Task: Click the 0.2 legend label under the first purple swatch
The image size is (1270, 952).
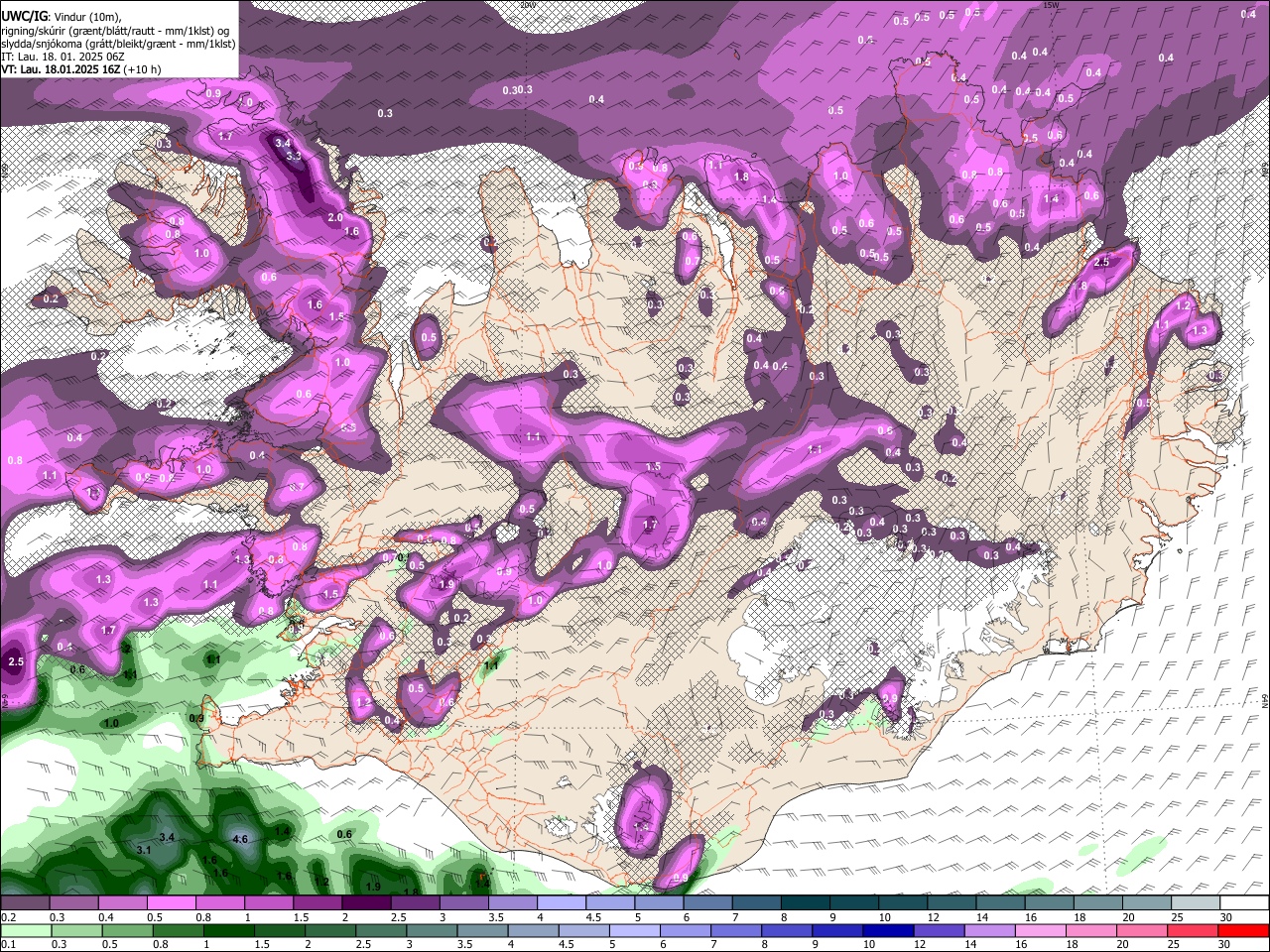Action: click(8, 917)
